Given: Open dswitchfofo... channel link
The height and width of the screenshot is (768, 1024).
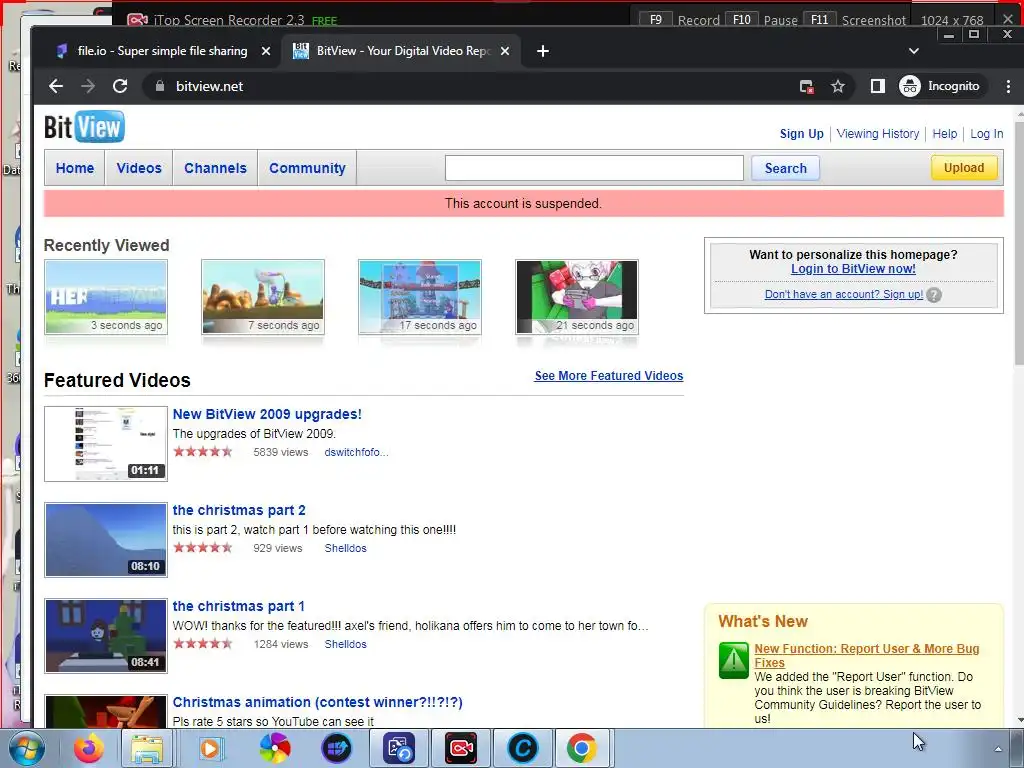Looking at the screenshot, I should tap(357, 452).
